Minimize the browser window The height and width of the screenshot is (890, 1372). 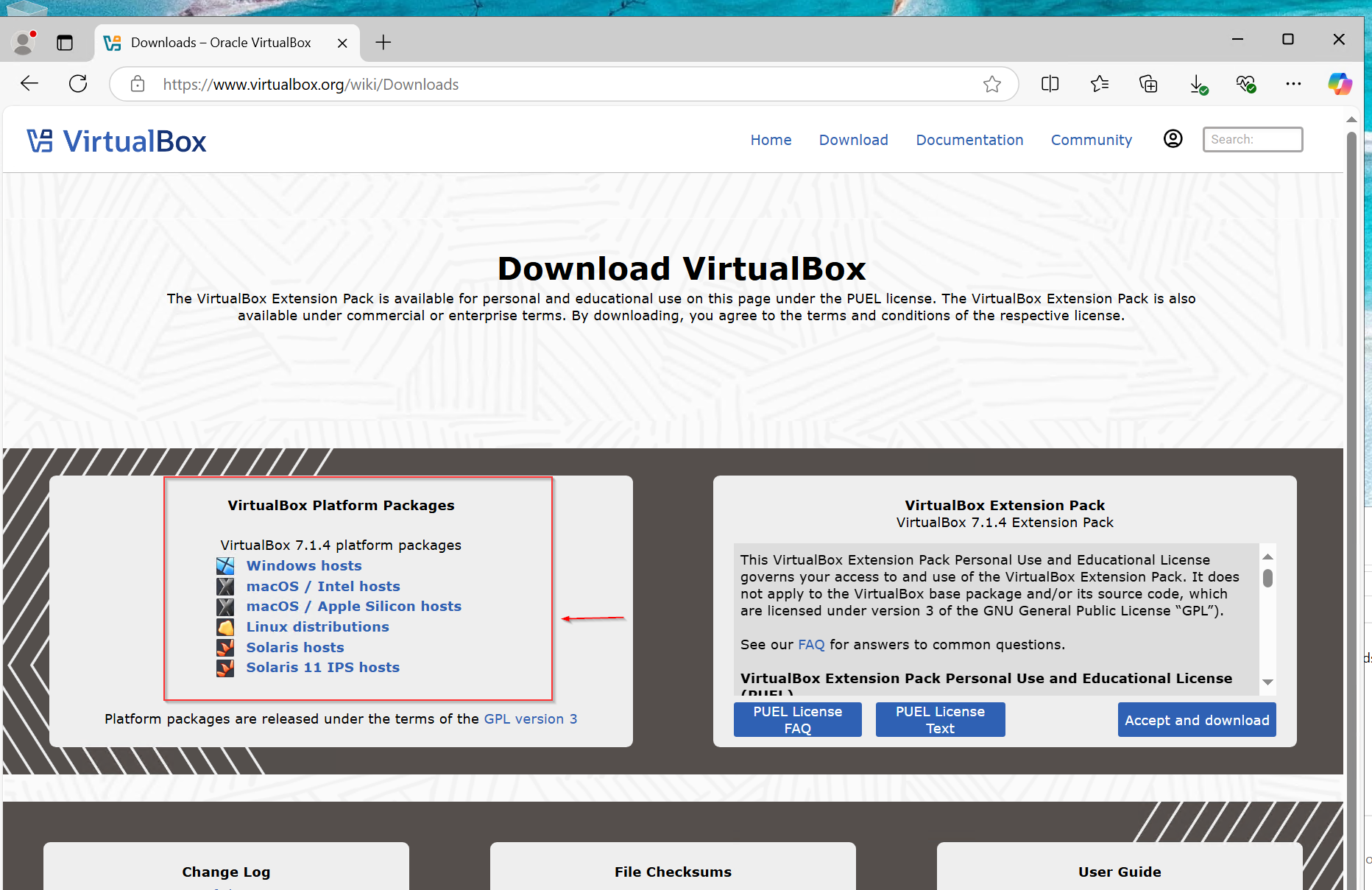(1237, 39)
